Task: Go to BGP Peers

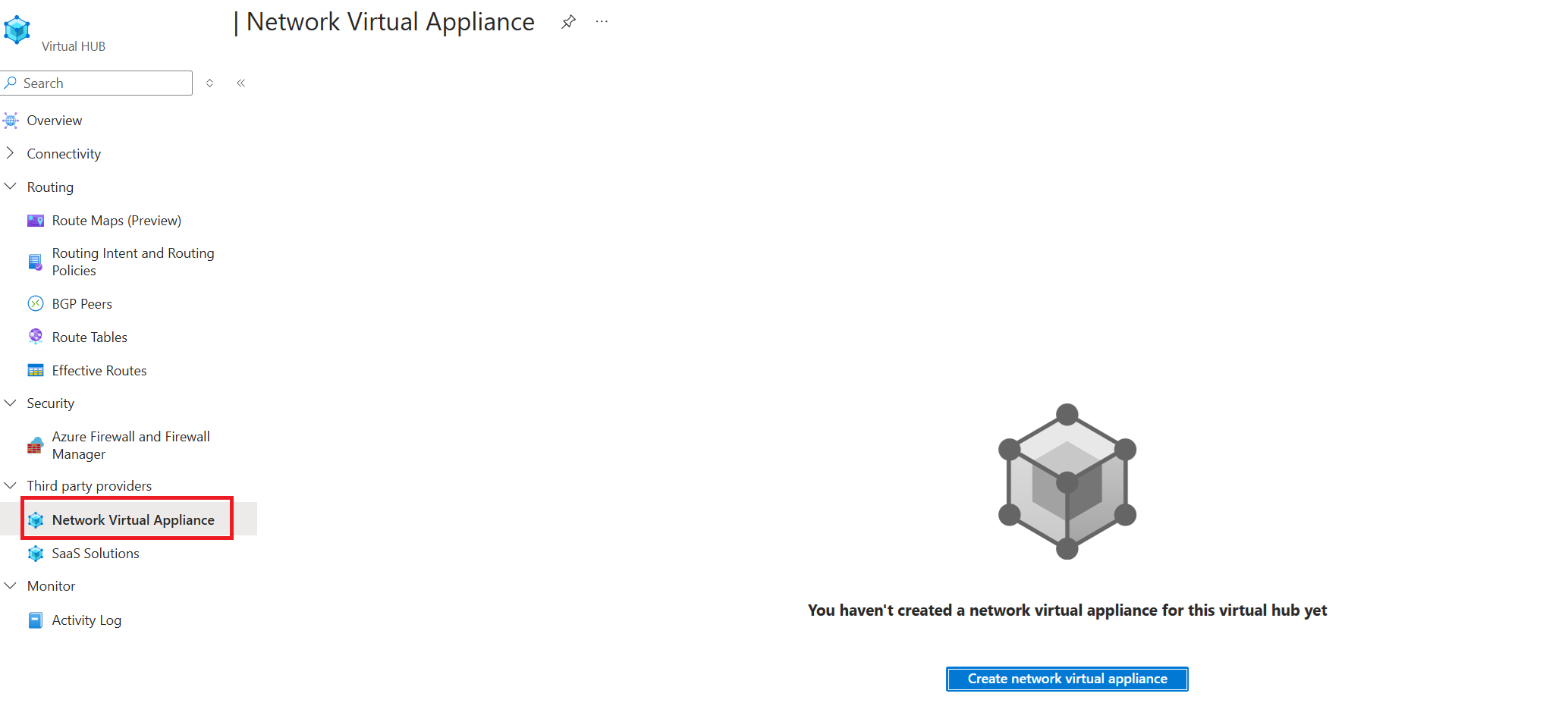Action: [82, 304]
